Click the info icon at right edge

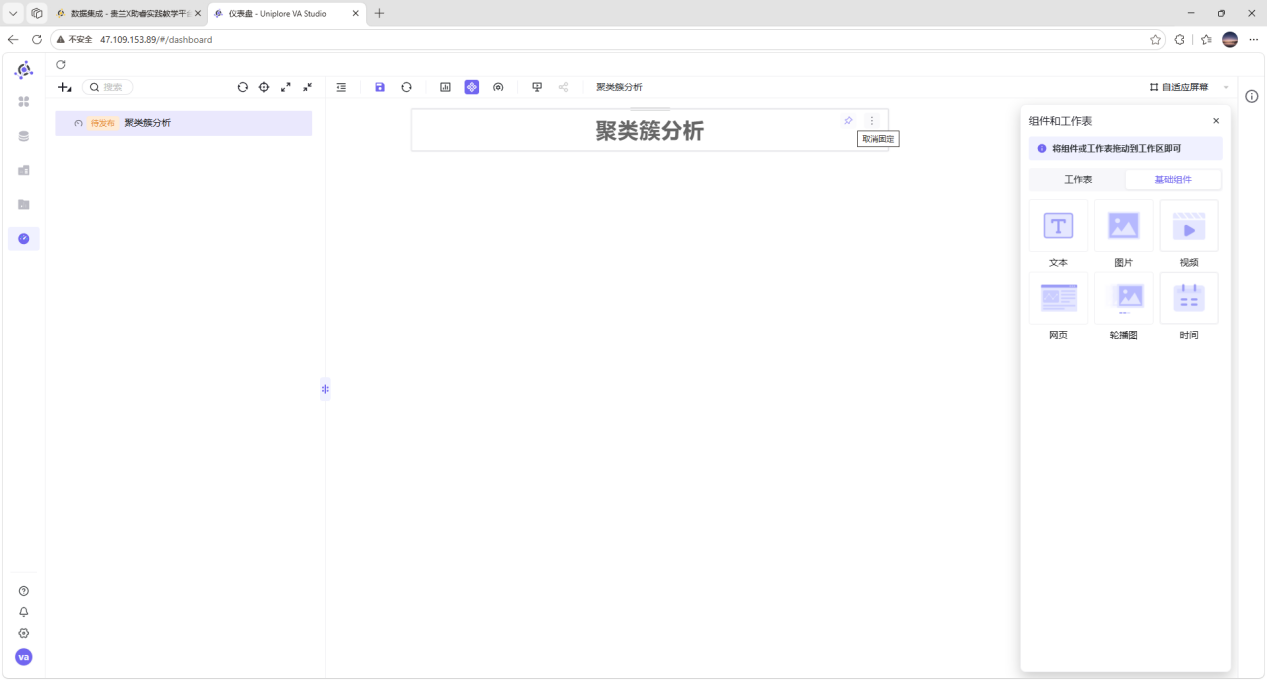pos(1252,96)
